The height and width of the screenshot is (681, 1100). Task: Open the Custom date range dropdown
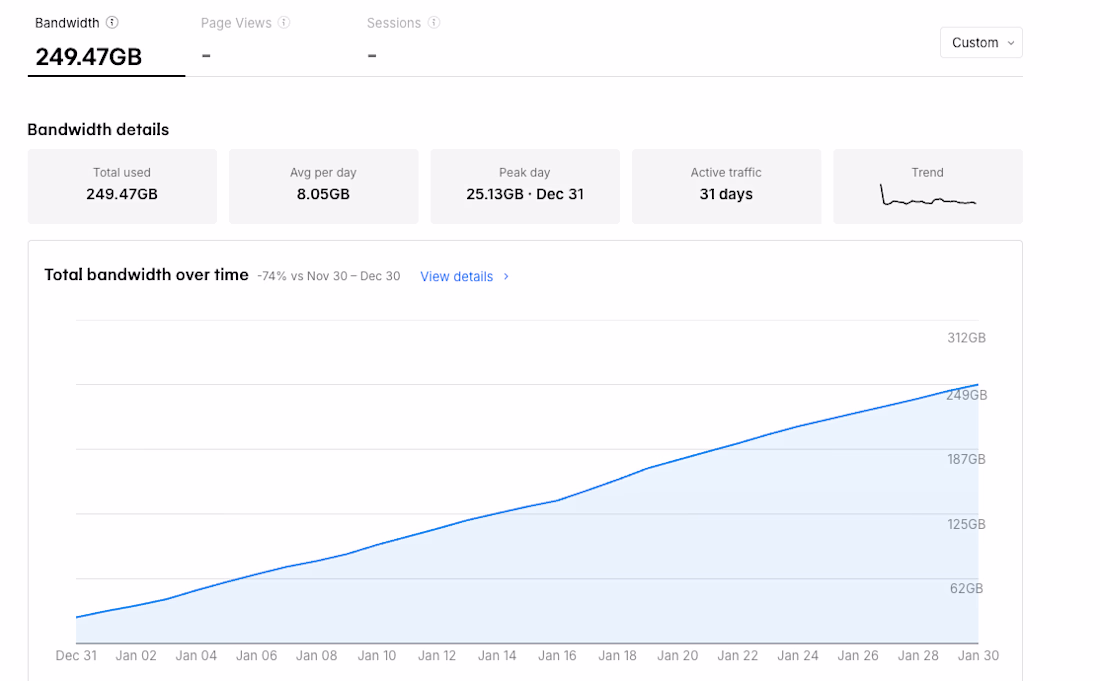[x=981, y=43]
